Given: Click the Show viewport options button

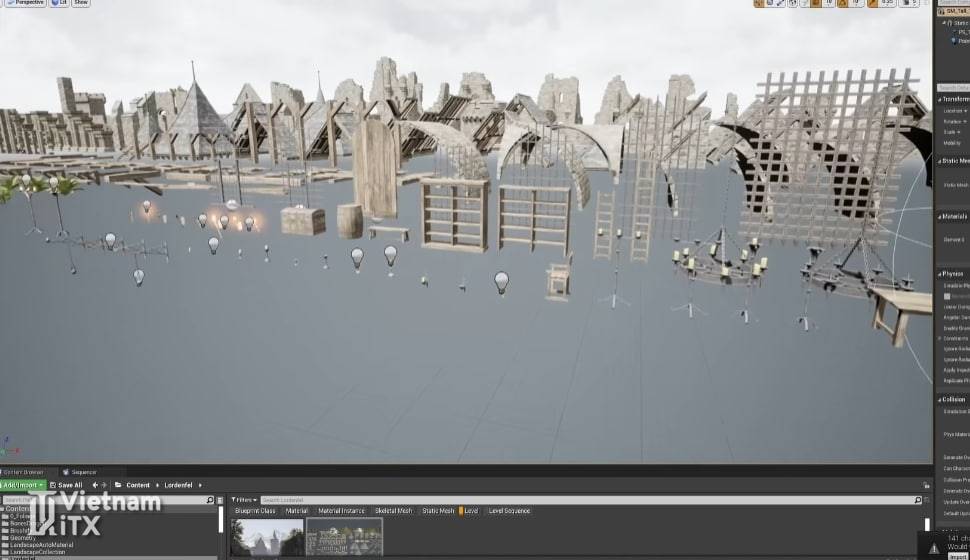Looking at the screenshot, I should [x=81, y=3].
